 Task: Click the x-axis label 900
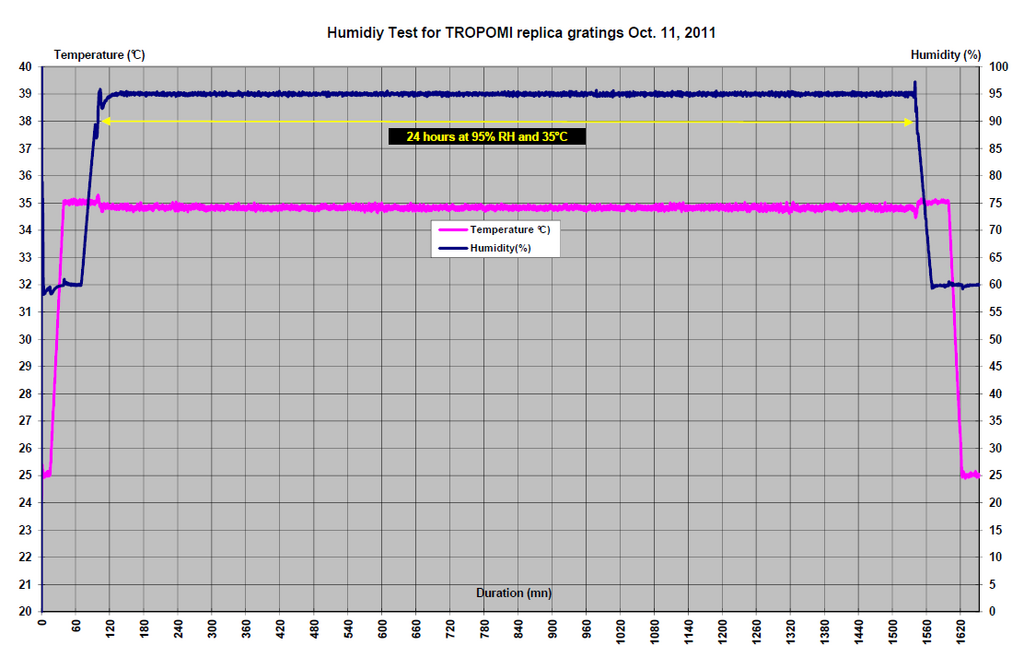[x=552, y=629]
